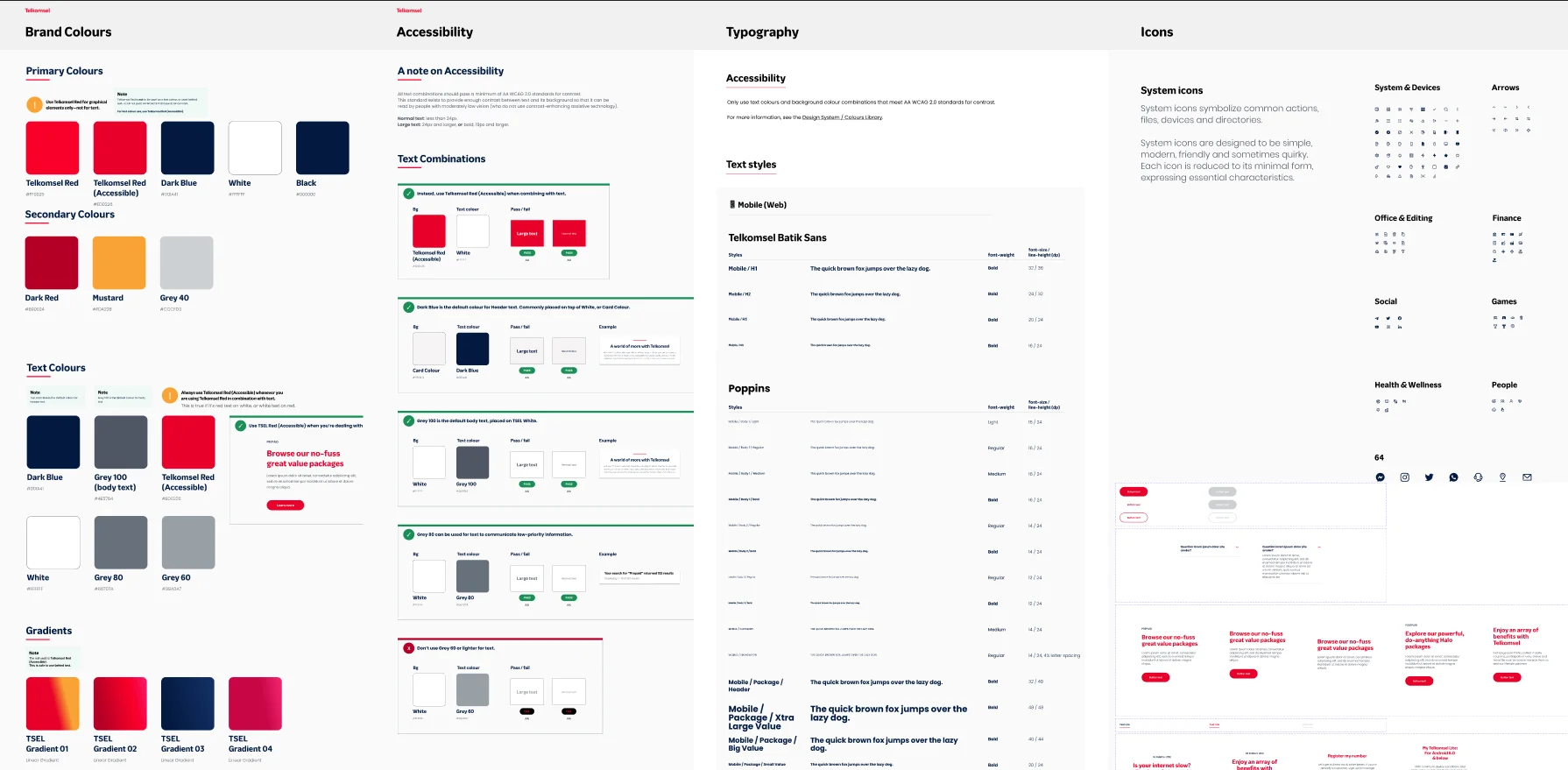Click the red Learn more button in the example card
This screenshot has width=1568, height=770.
286,505
